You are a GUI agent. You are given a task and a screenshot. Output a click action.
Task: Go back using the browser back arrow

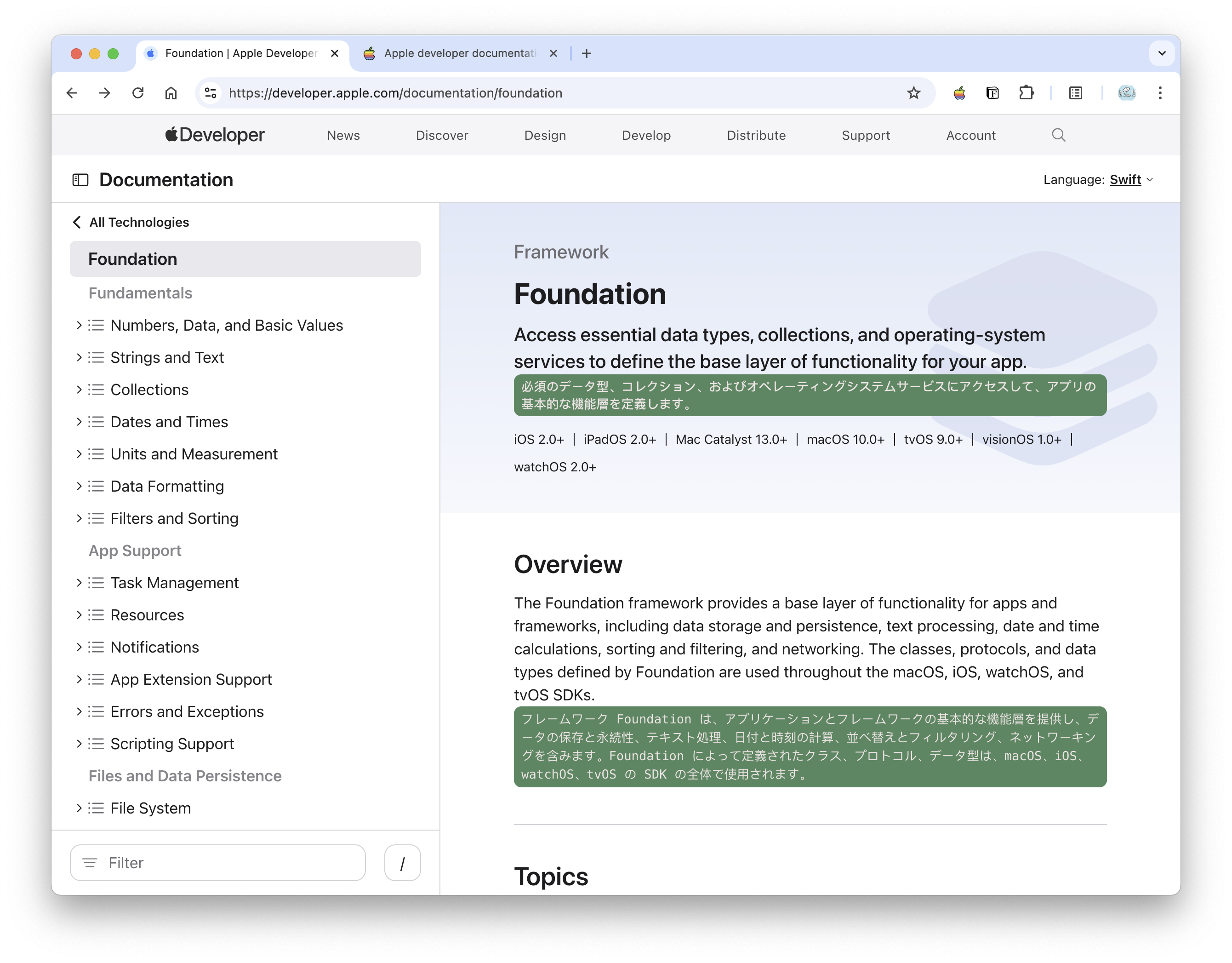click(72, 92)
